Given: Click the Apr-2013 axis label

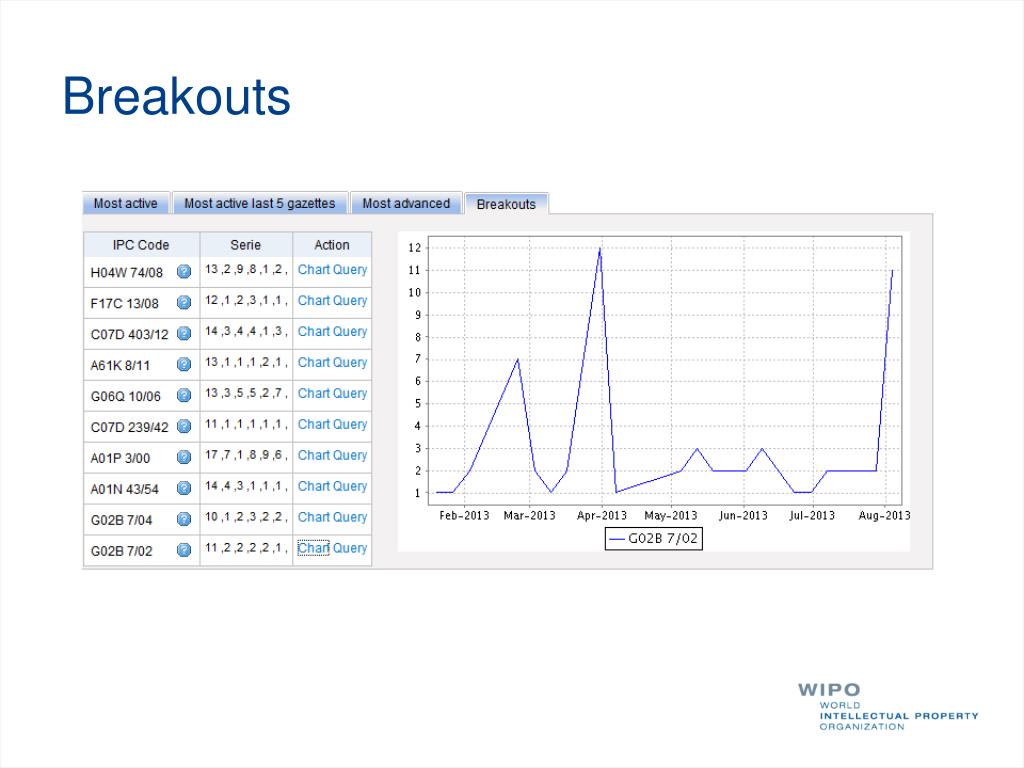Looking at the screenshot, I should tap(601, 515).
